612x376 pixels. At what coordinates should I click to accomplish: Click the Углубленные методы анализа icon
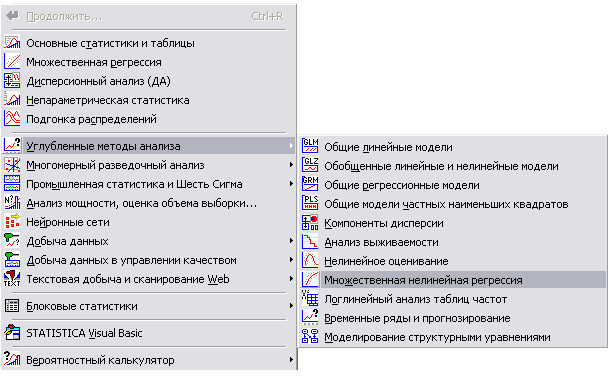[12, 146]
